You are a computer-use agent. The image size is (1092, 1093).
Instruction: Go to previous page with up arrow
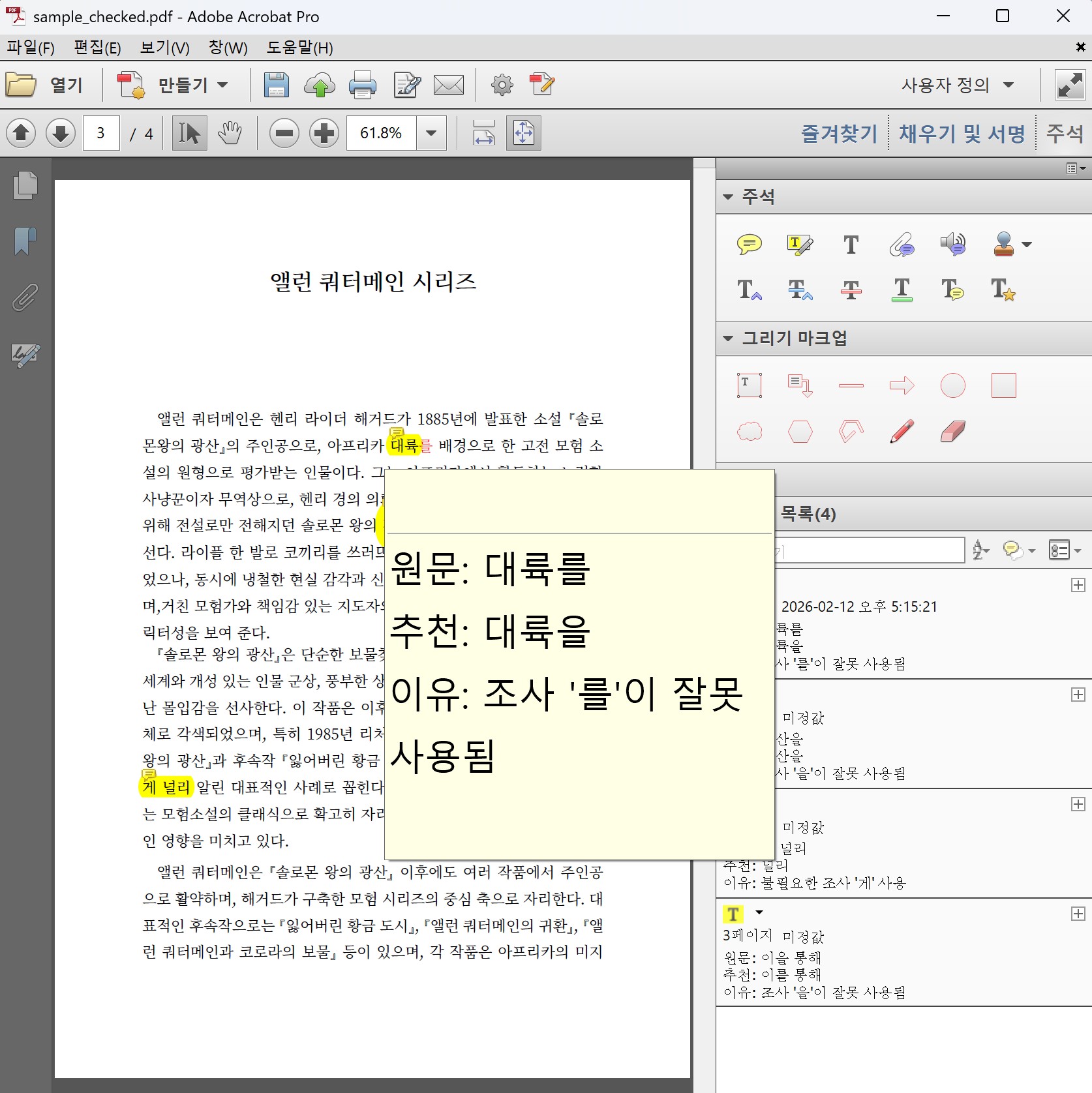21,133
